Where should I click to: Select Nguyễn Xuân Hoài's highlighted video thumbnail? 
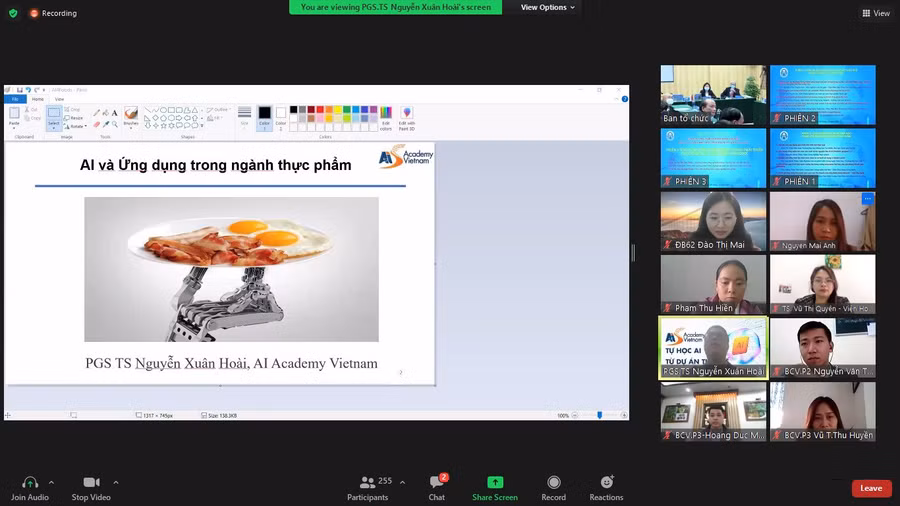[713, 347]
